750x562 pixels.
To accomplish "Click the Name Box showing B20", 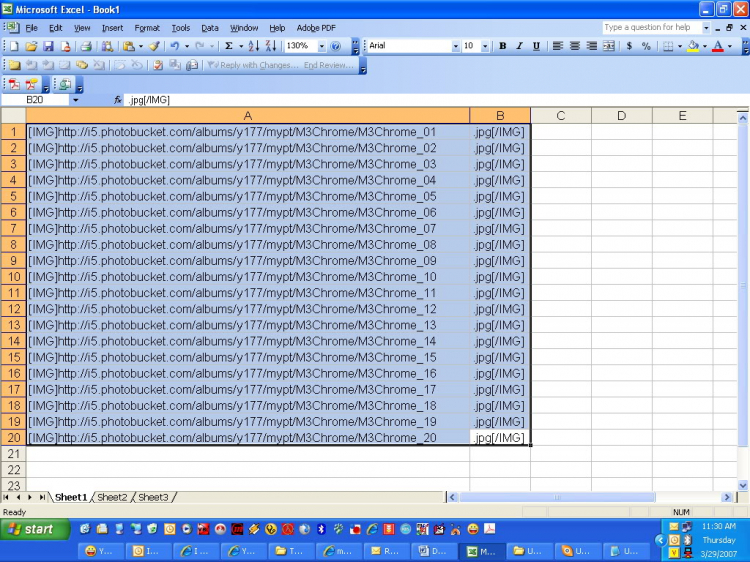I will pyautogui.click(x=35, y=100).
